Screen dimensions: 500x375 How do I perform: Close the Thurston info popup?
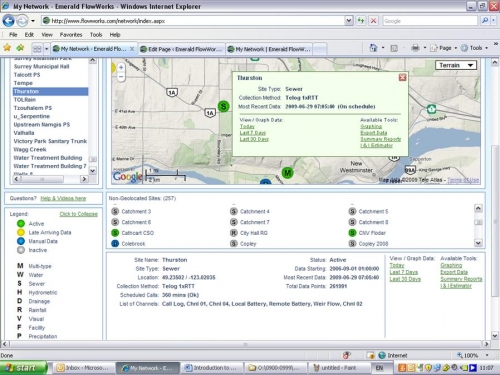click(402, 77)
